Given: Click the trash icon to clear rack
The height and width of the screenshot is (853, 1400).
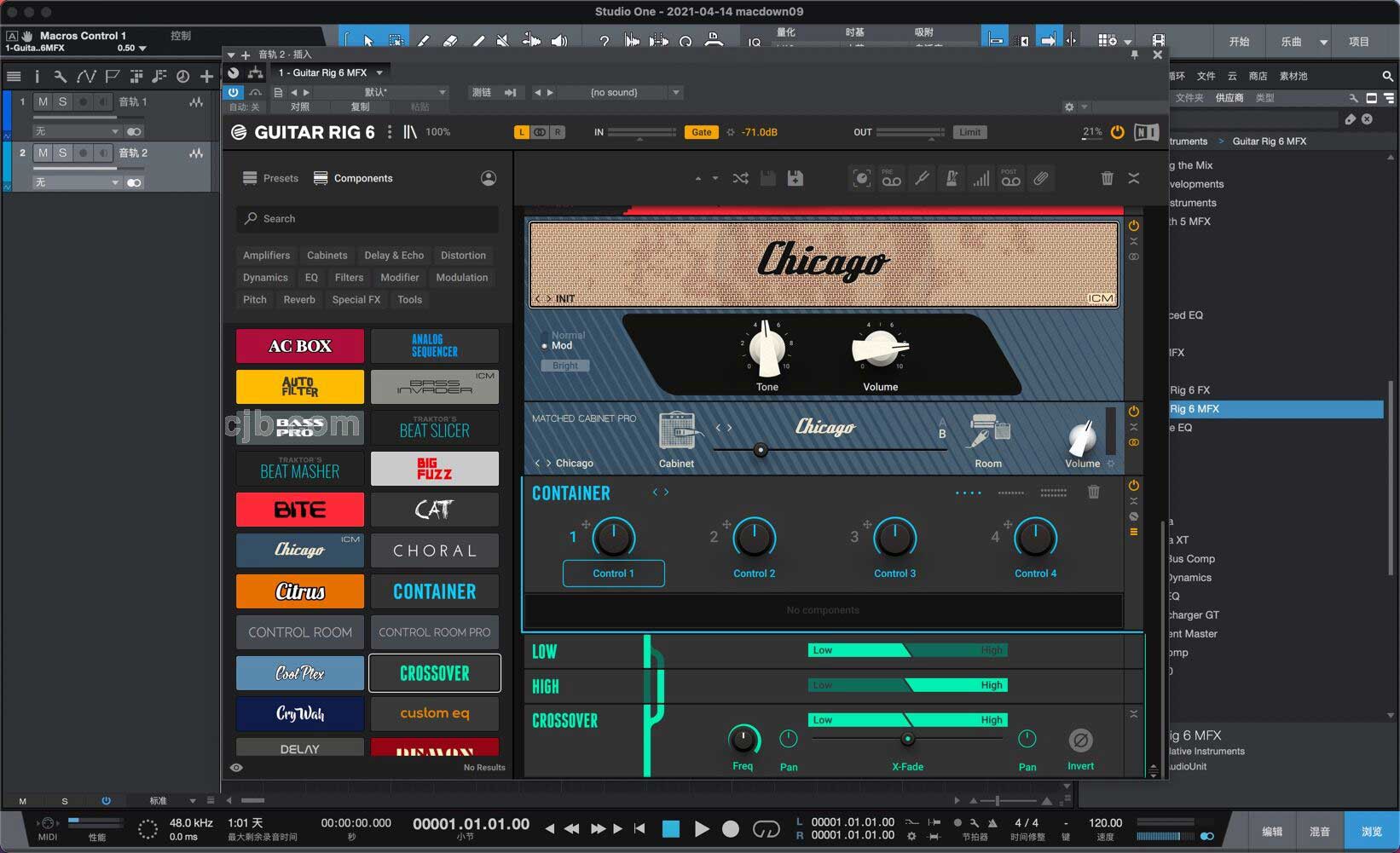Looking at the screenshot, I should tap(1107, 178).
